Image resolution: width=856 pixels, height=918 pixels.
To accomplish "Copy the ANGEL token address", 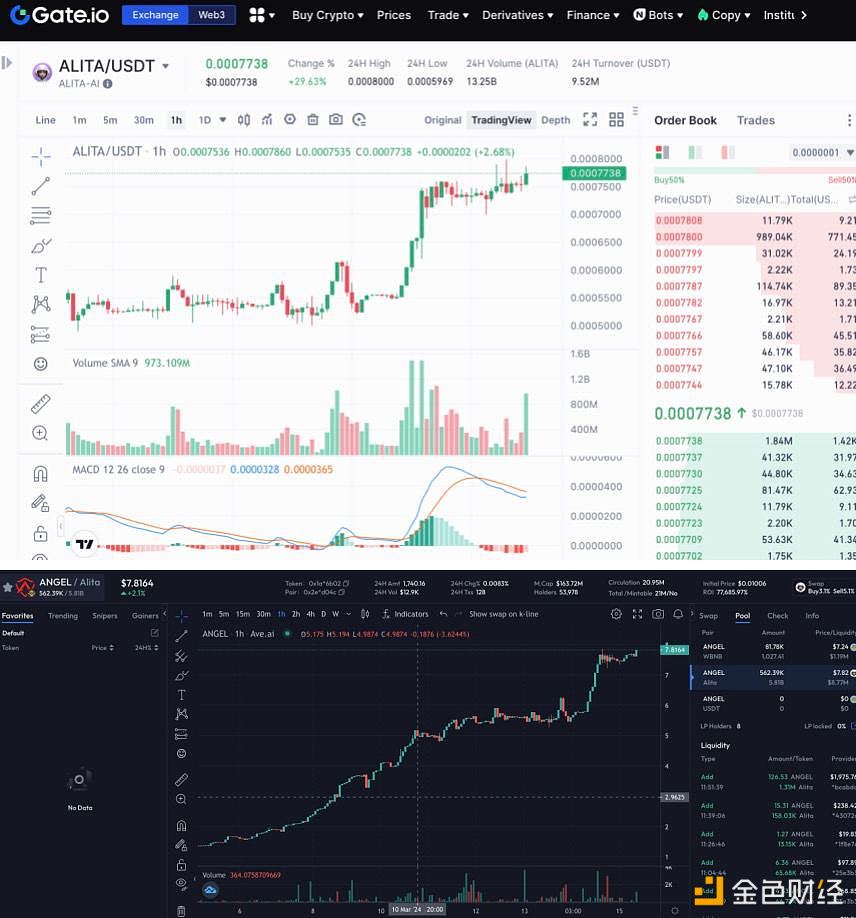I will click(x=346, y=583).
